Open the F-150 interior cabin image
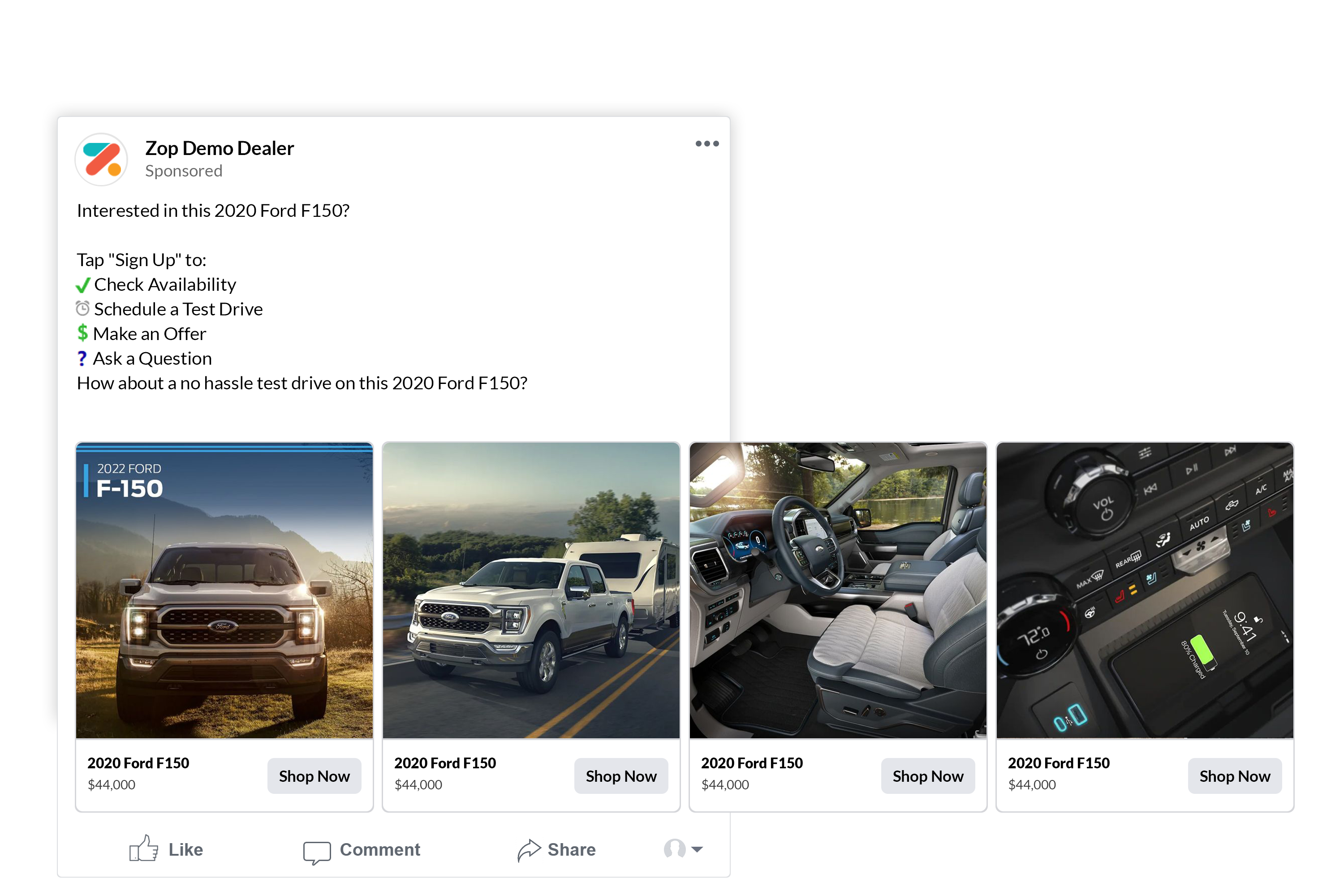The image size is (1344, 896). click(x=838, y=590)
